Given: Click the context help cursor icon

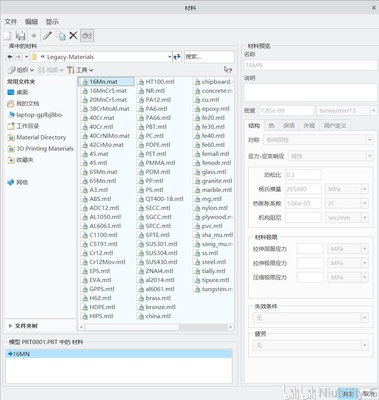Looking at the screenshot, I should [x=228, y=70].
